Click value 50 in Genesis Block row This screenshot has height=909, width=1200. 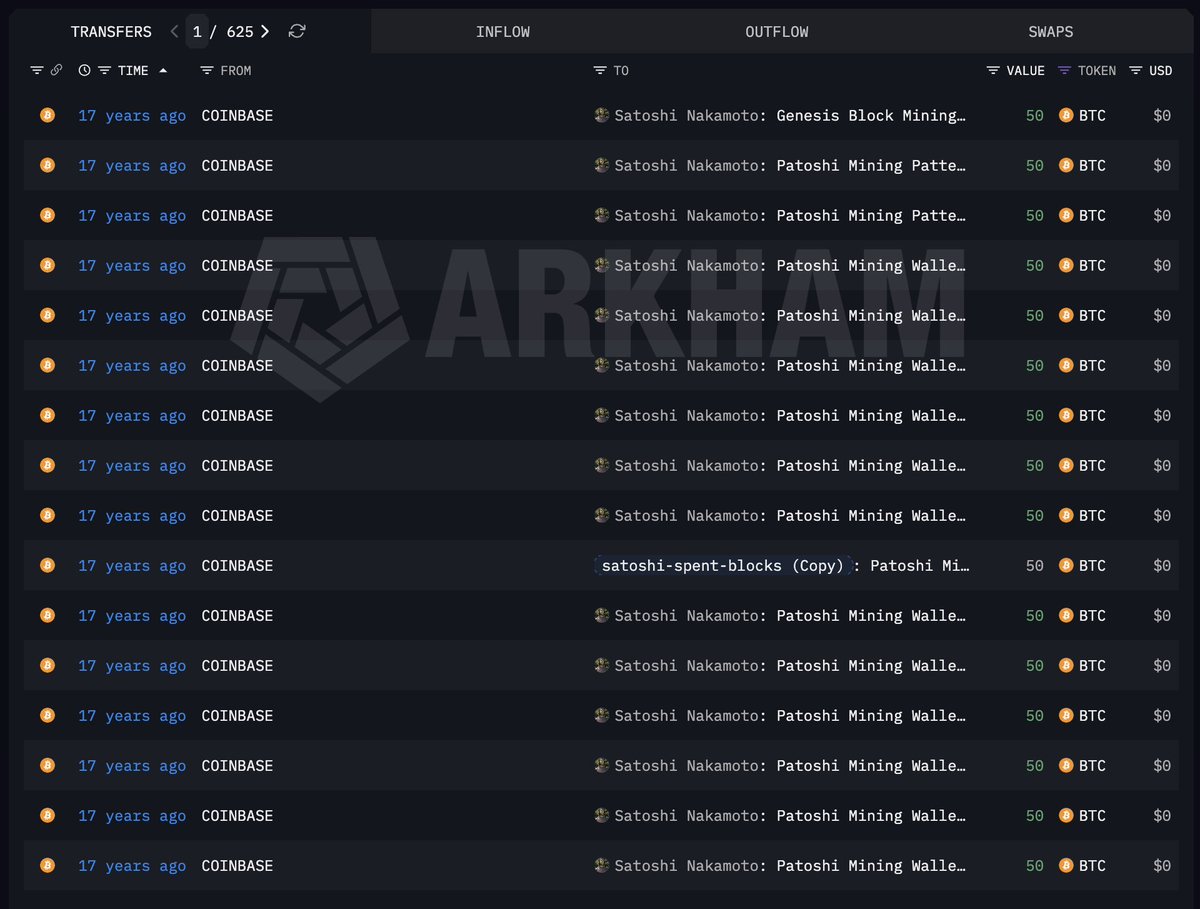click(x=1035, y=116)
